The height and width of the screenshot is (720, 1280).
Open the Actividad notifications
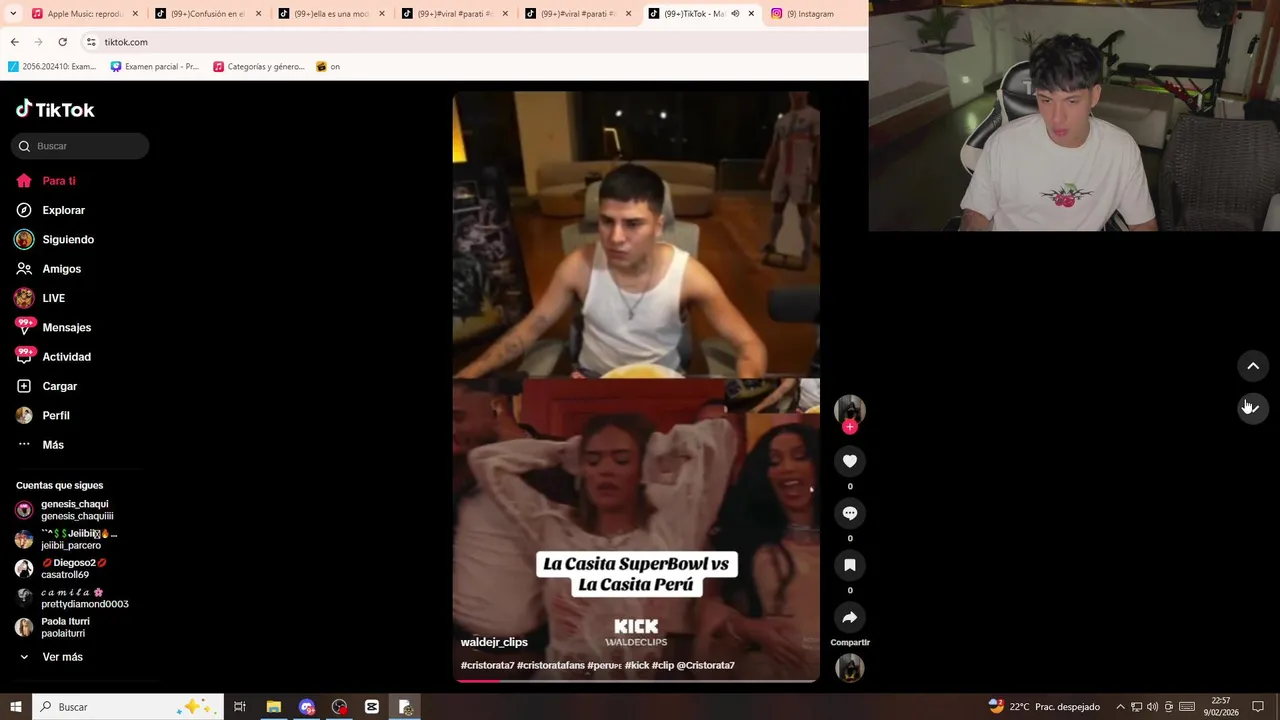pyautogui.click(x=53, y=357)
